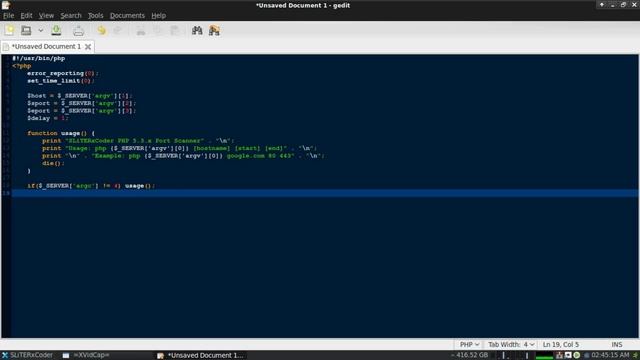The height and width of the screenshot is (360, 640).
Task: Click the <?php opening tag line
Action: click(22, 66)
